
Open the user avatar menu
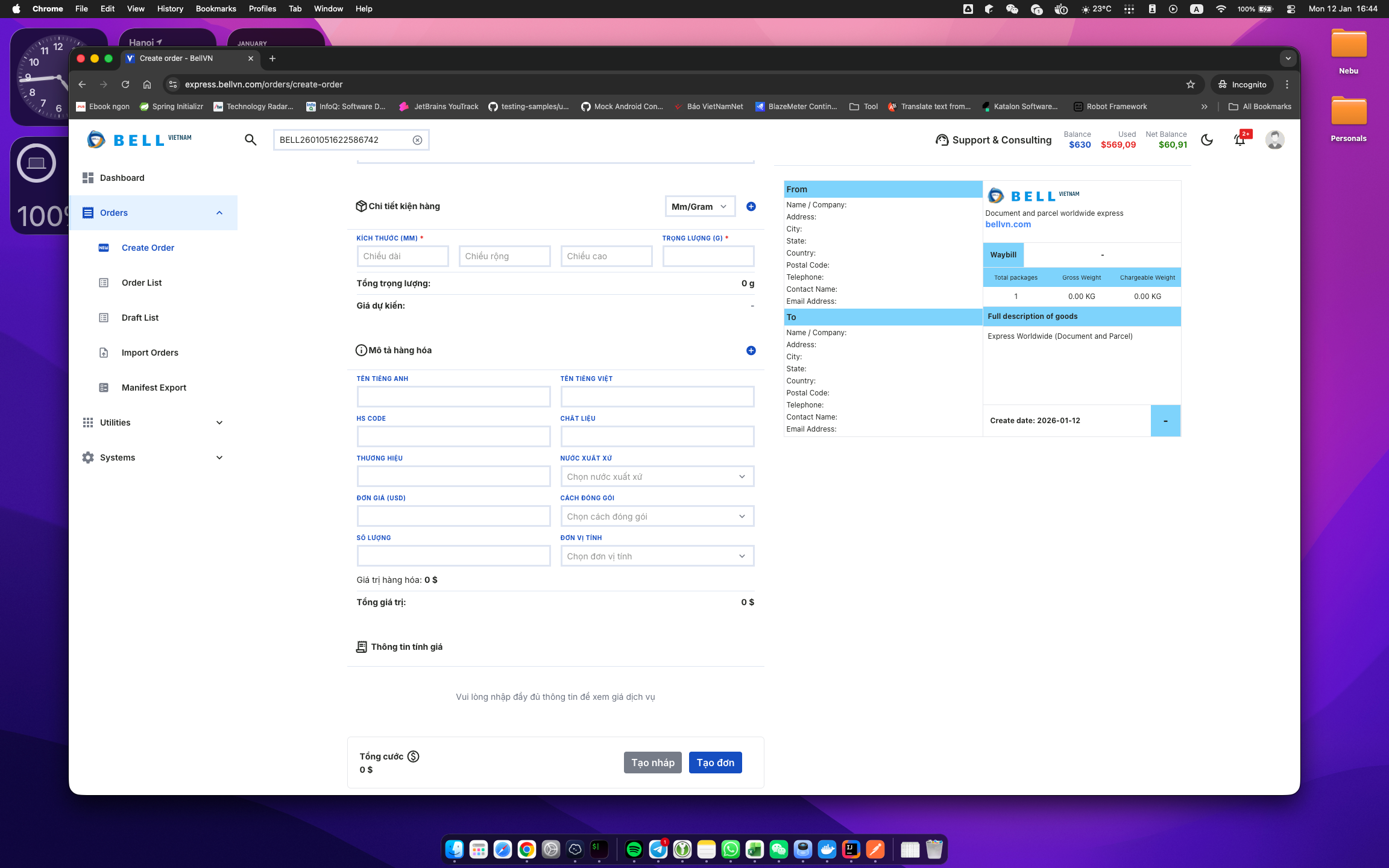(1274, 140)
